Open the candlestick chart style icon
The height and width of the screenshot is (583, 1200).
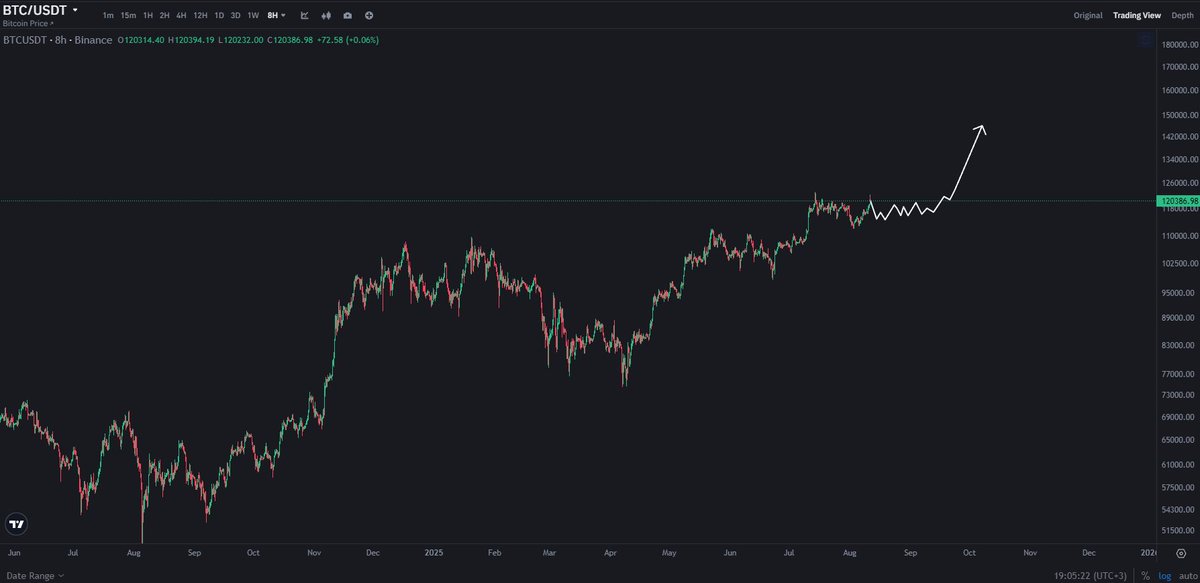326,15
